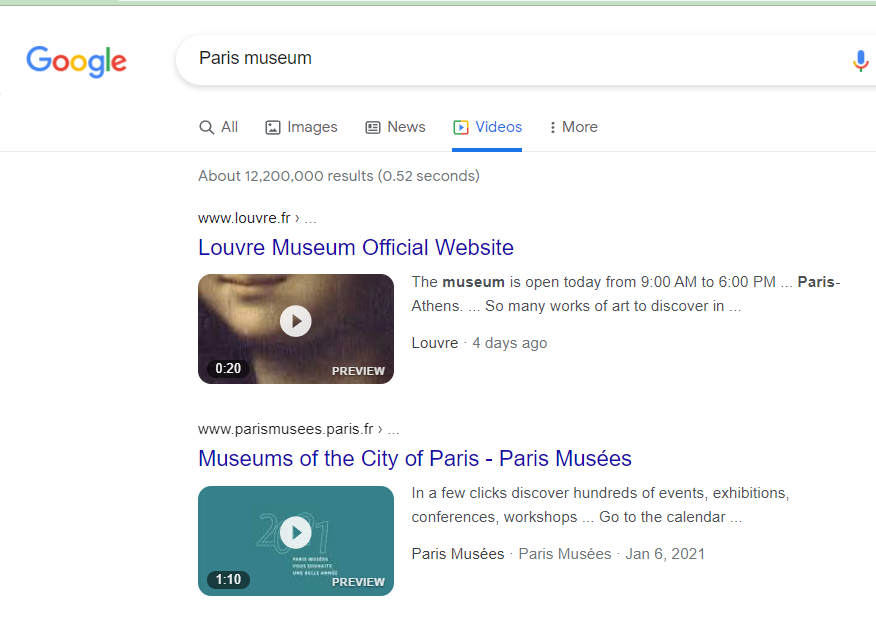Click the three-dot icon beside More
Image resolution: width=876 pixels, height=618 pixels.
point(553,127)
